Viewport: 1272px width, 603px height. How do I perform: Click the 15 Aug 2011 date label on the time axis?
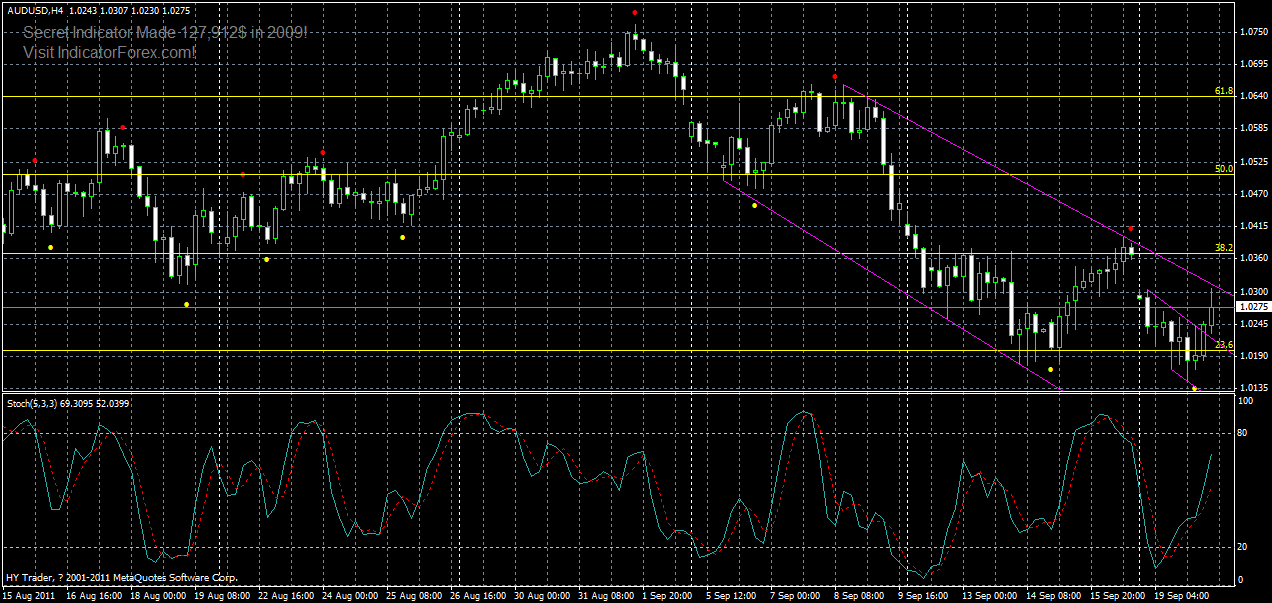click(28, 593)
